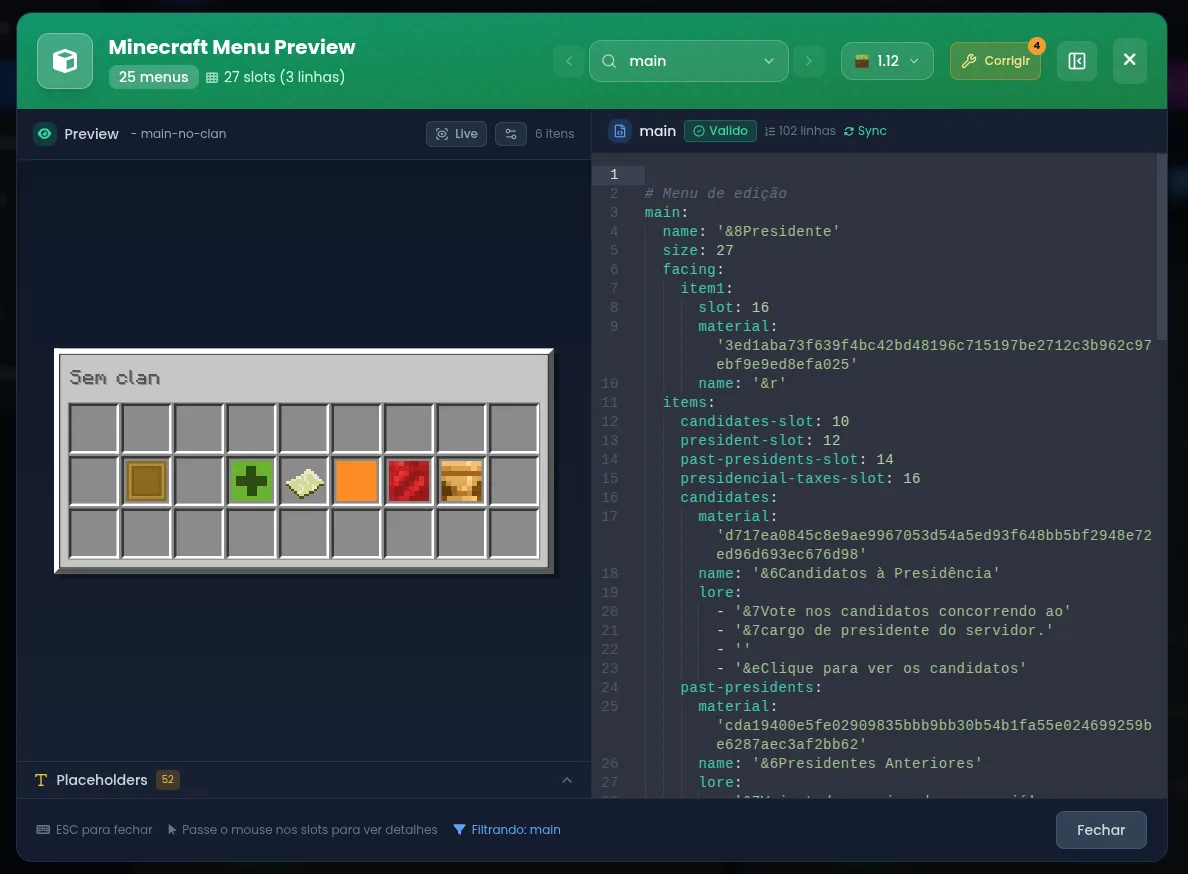Click the 102 linhas indicator
Viewport: 1188px width, 874px height.
pos(800,131)
